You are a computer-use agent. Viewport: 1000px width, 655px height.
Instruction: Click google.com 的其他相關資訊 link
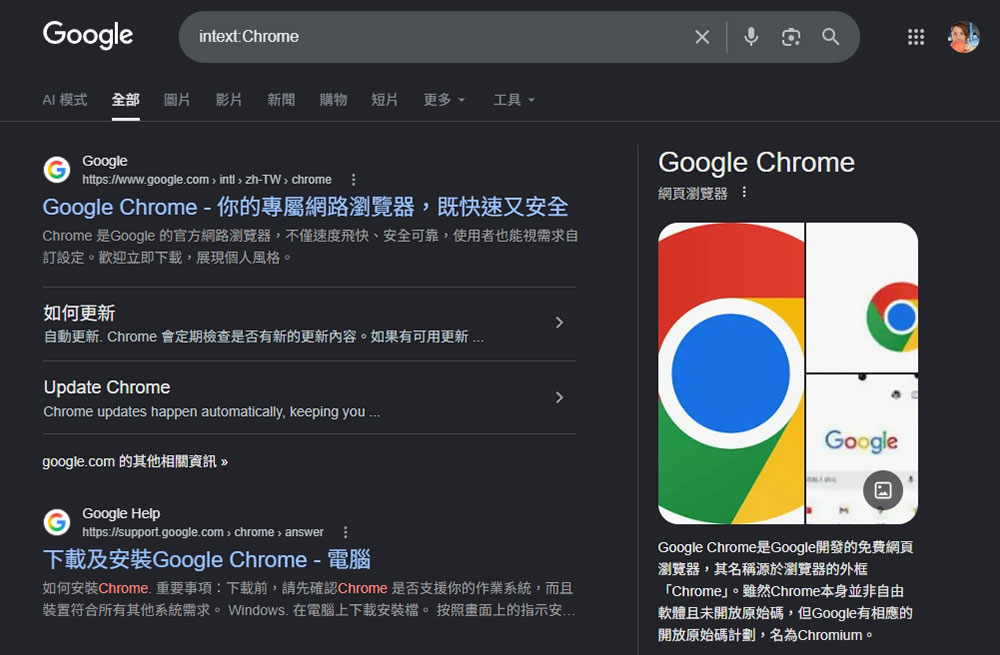click(x=135, y=461)
